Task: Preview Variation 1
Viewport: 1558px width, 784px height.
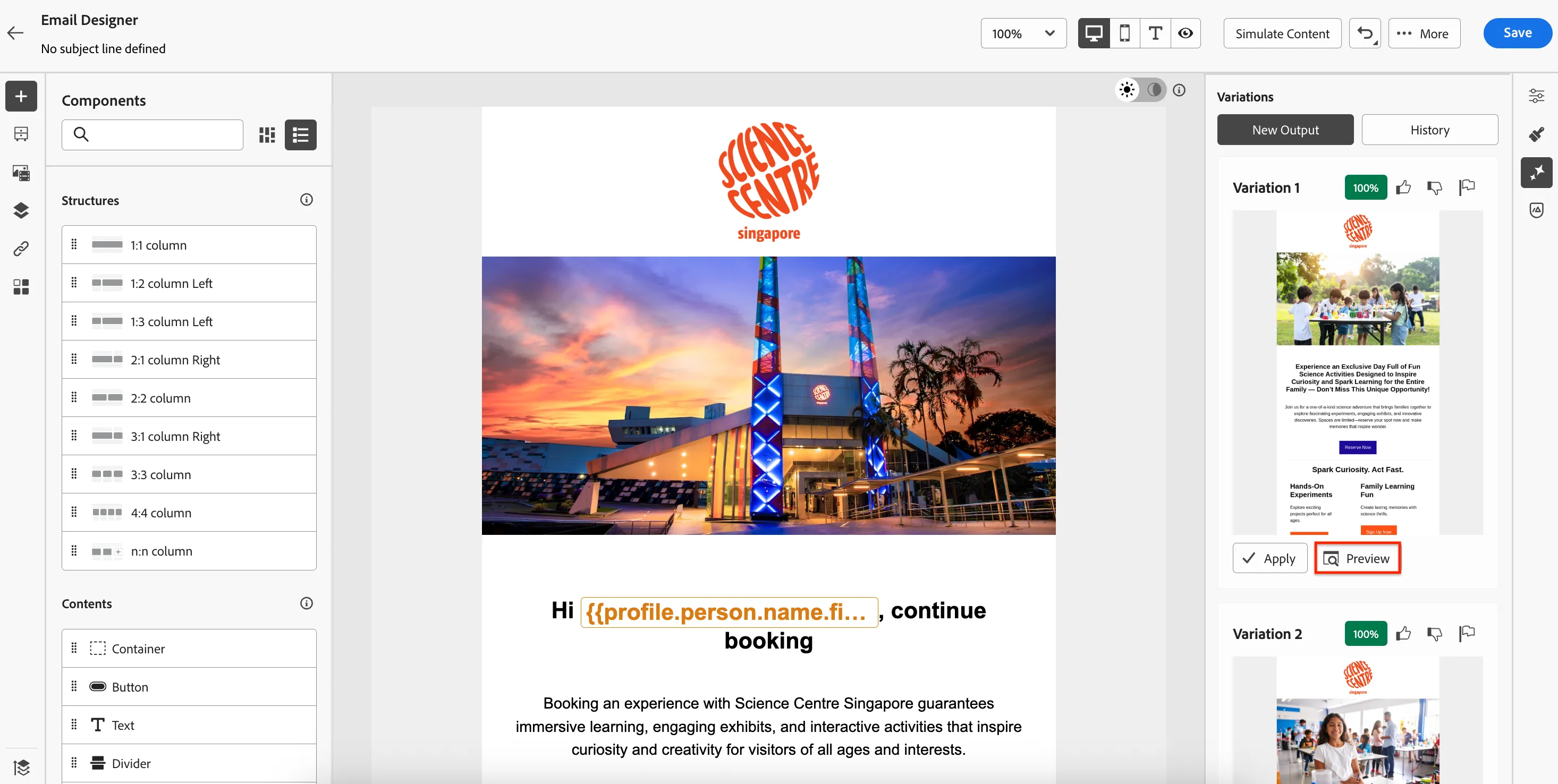Action: [1357, 559]
